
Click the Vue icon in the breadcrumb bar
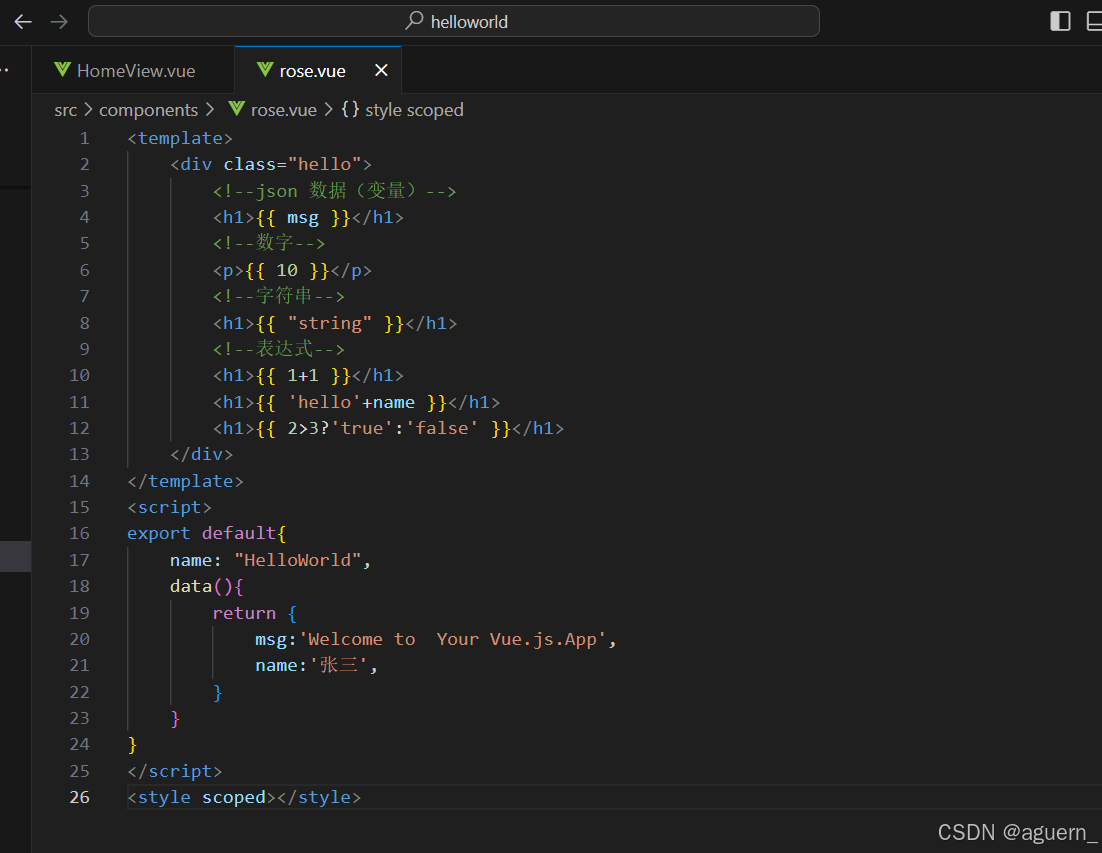[x=235, y=110]
